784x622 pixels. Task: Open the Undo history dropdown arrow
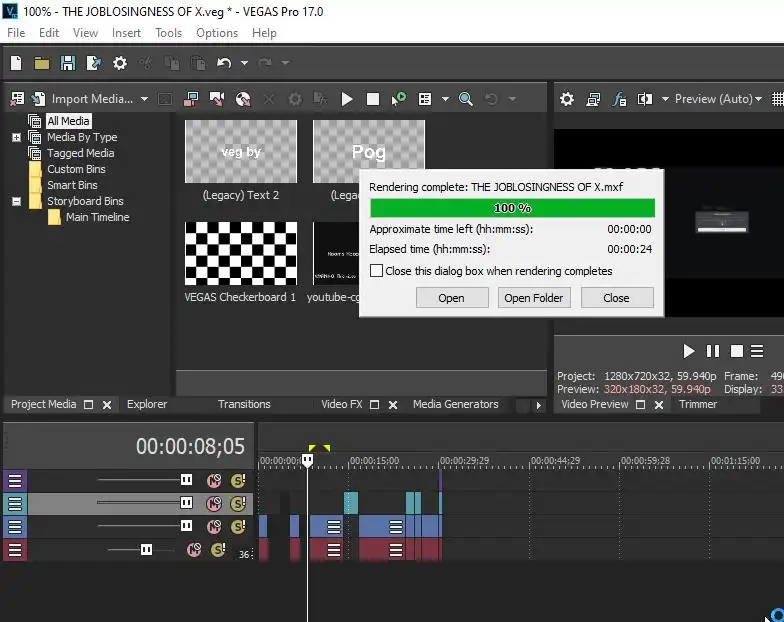pos(244,63)
